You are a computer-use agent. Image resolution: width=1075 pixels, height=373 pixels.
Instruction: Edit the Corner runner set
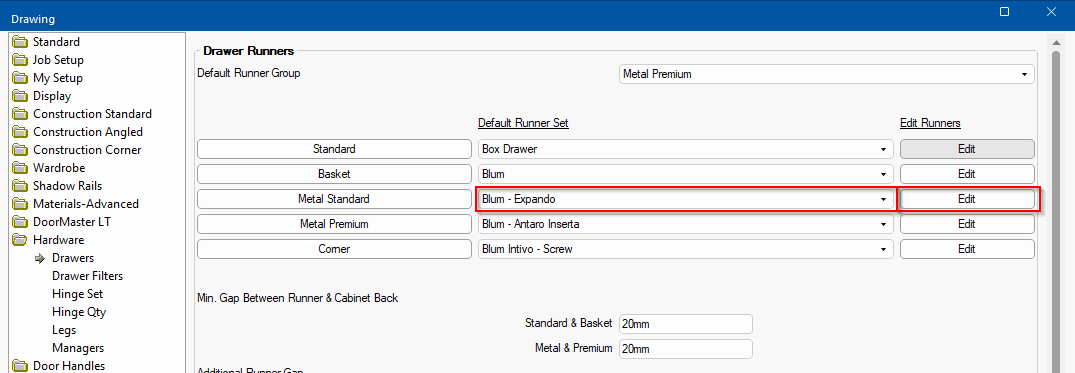[x=967, y=249]
